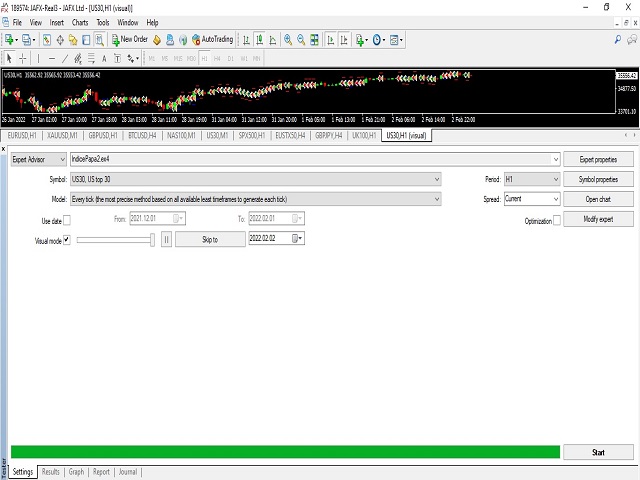Tile chart windows icon
The height and width of the screenshot is (480, 640).
pos(314,40)
